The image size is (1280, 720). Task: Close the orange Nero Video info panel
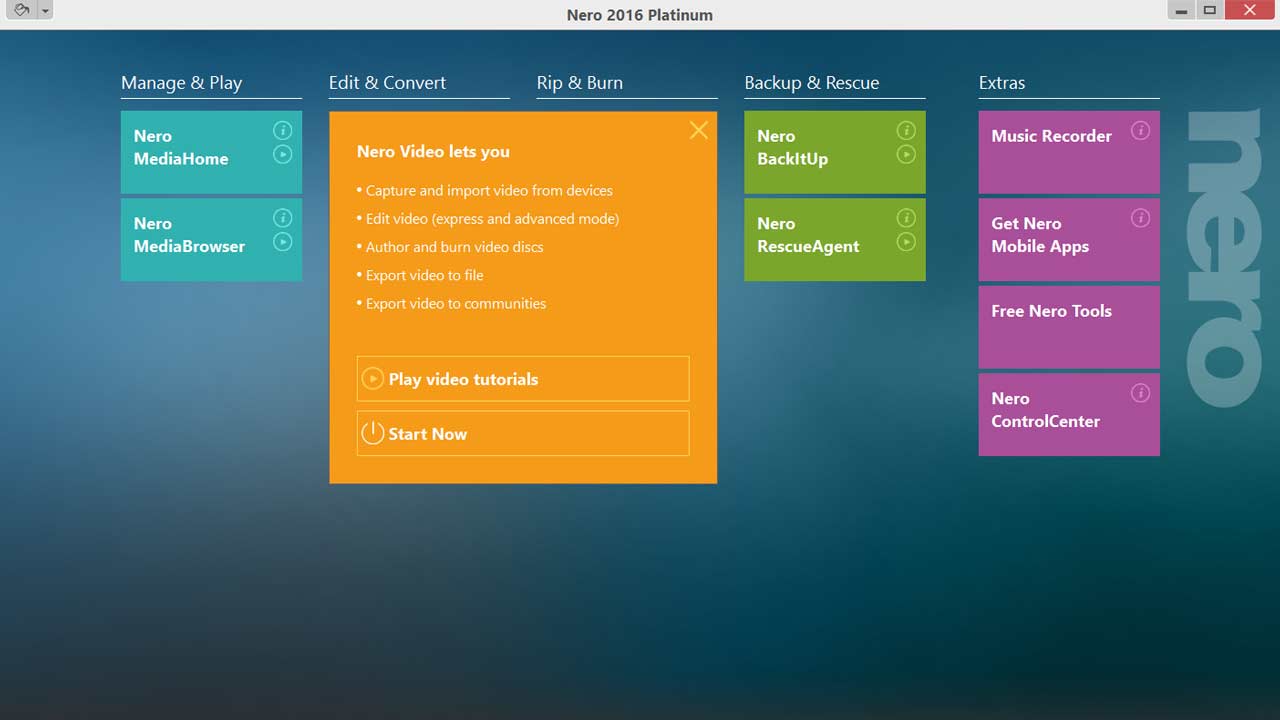coord(698,130)
